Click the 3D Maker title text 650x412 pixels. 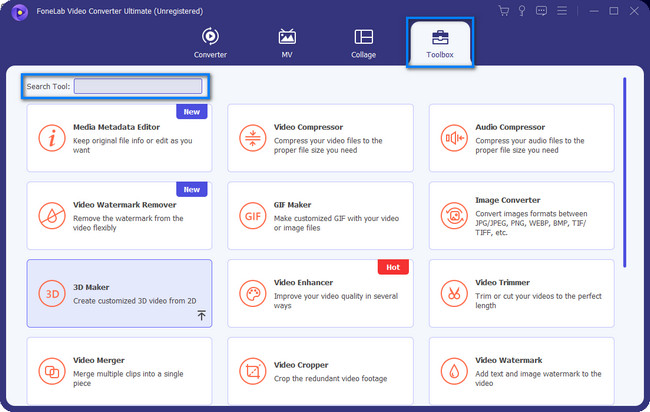pyautogui.click(x=91, y=287)
